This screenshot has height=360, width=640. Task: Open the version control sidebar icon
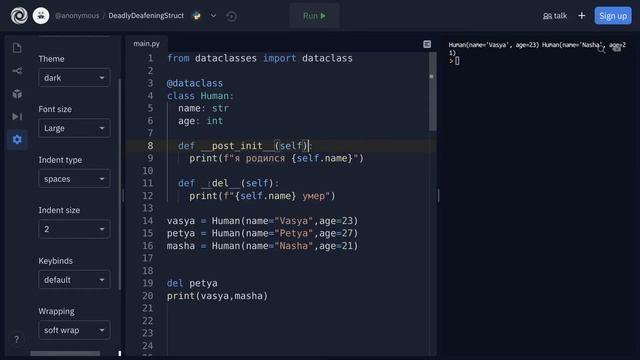(17, 71)
